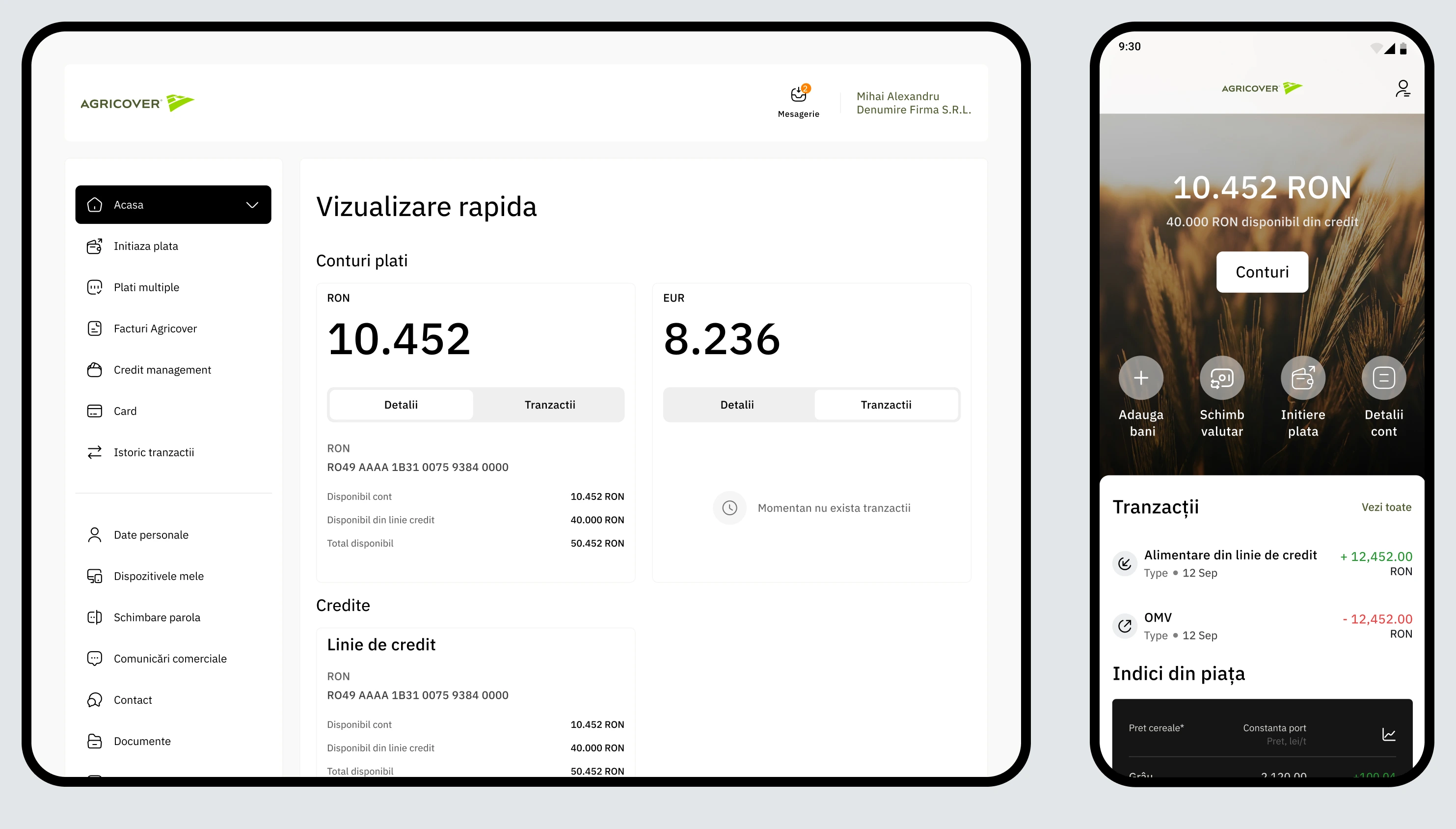This screenshot has width=1456, height=829.
Task: Click the Plati multiple icon
Action: [94, 287]
